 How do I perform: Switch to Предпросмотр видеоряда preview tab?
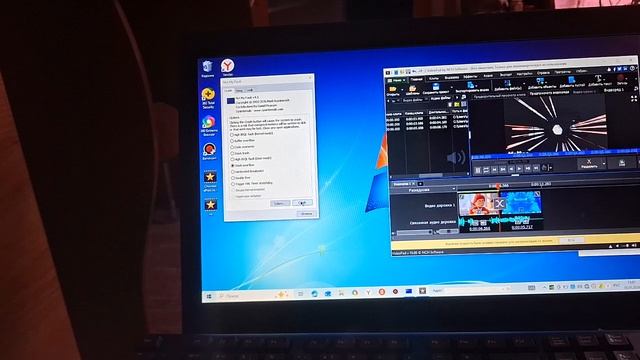click(549, 93)
